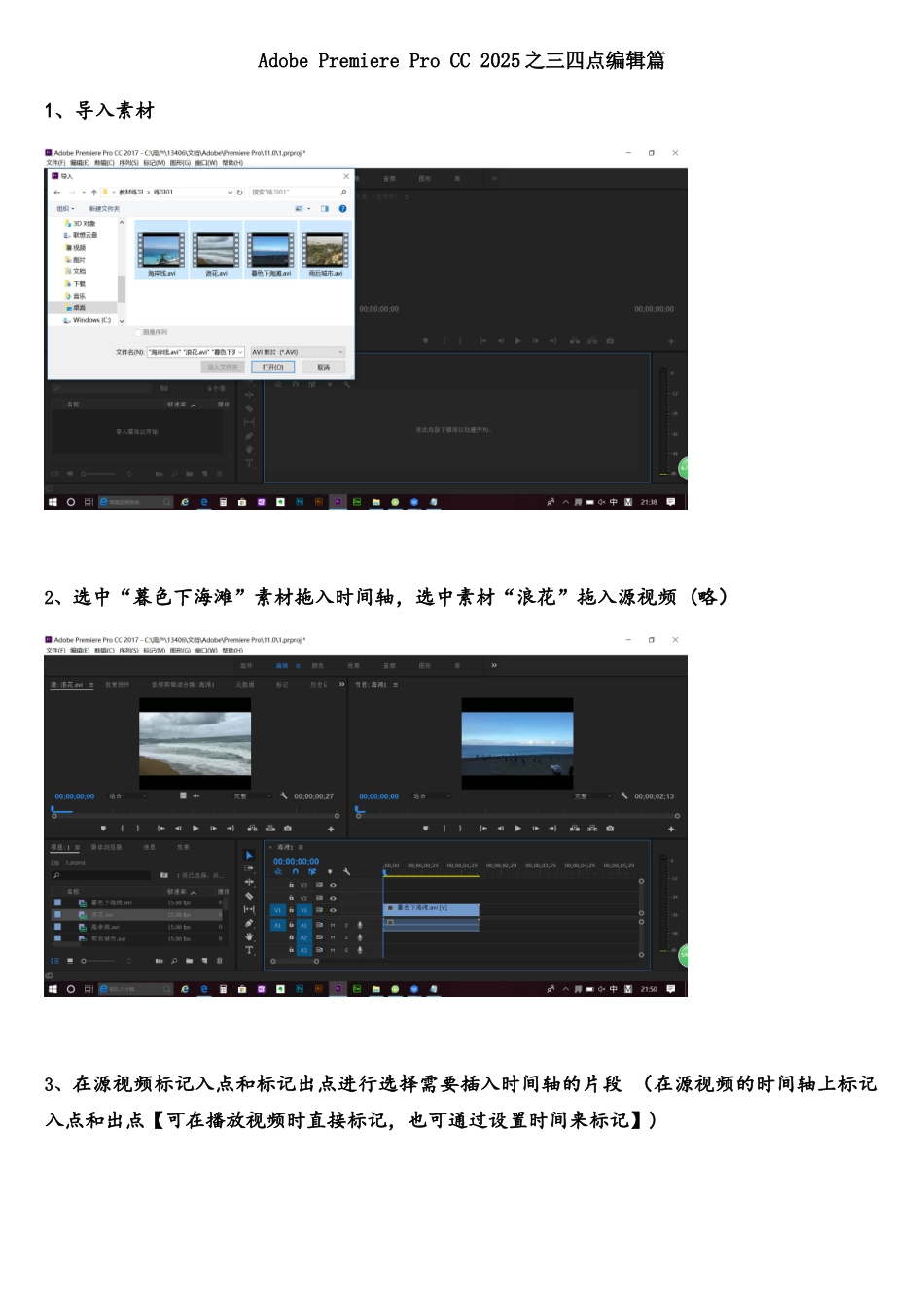Expand the 文件名 filename dropdown arrow
The image size is (924, 1307).
pos(240,352)
